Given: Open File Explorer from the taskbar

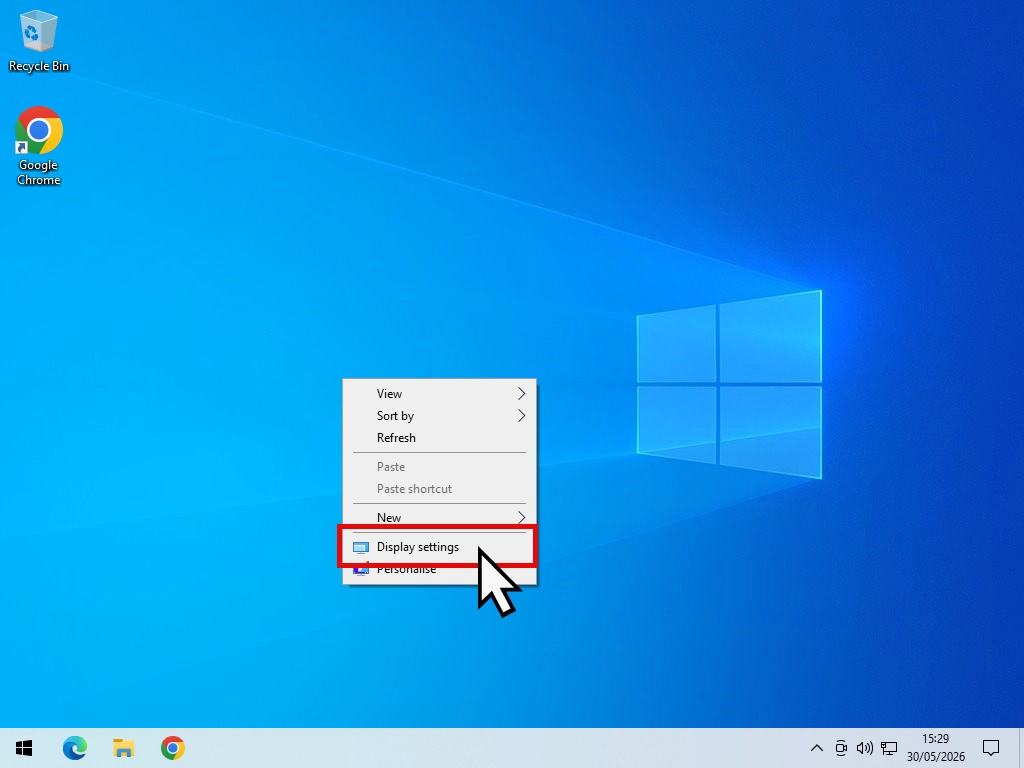Looking at the screenshot, I should (x=123, y=748).
